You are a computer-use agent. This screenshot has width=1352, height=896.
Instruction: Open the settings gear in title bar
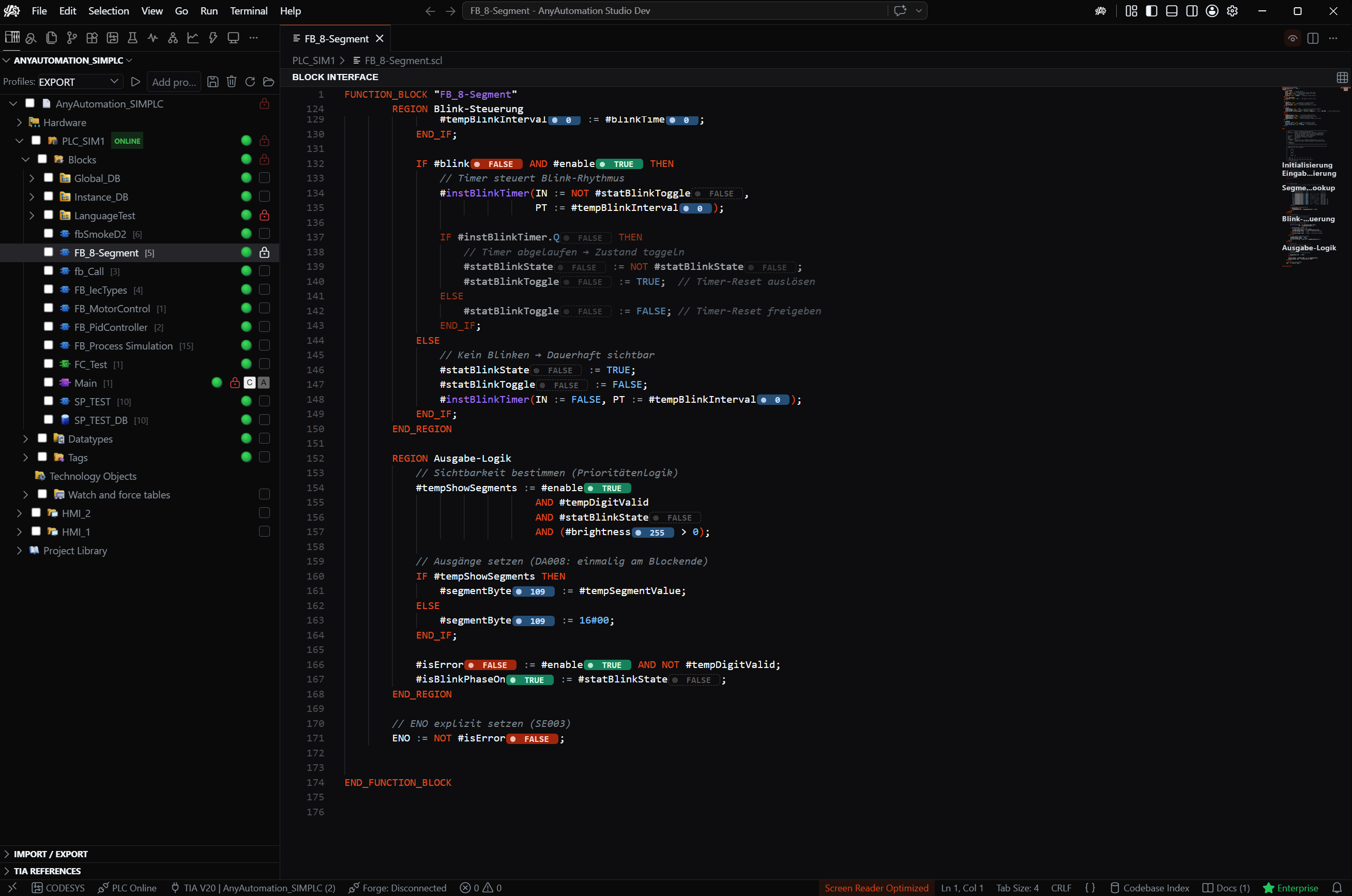1232,11
